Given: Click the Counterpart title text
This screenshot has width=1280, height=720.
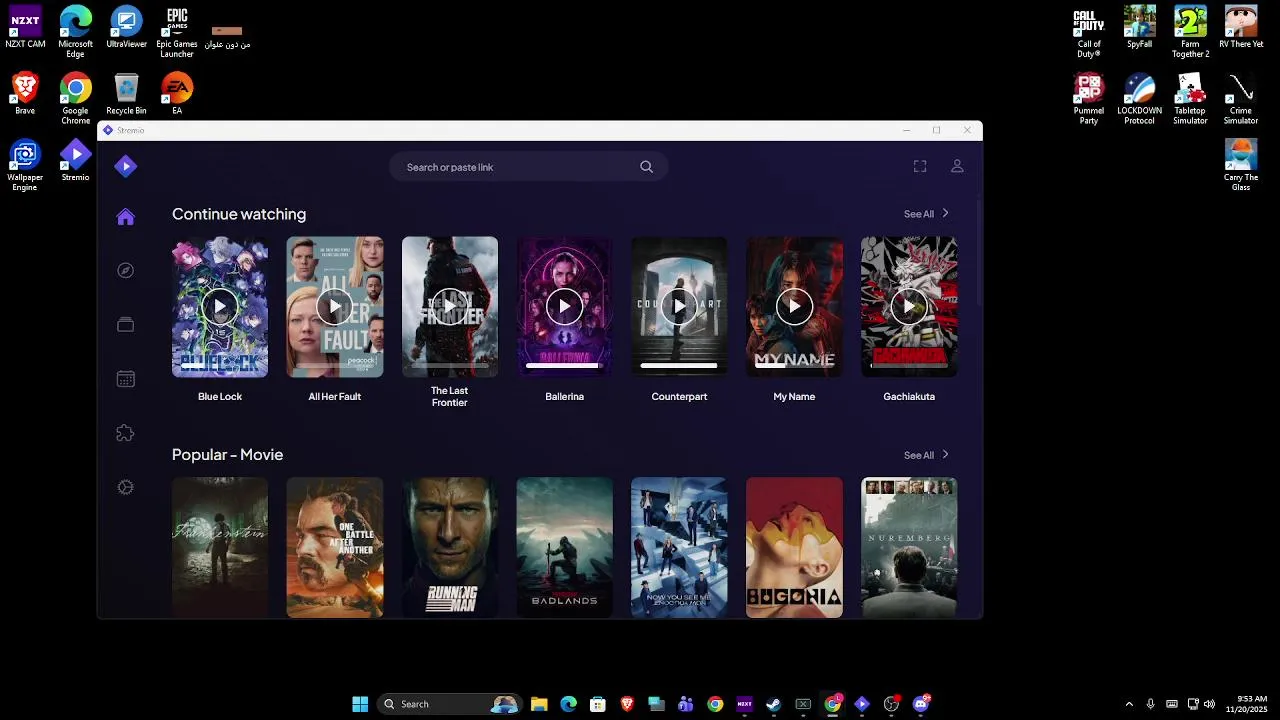Looking at the screenshot, I should [679, 397].
